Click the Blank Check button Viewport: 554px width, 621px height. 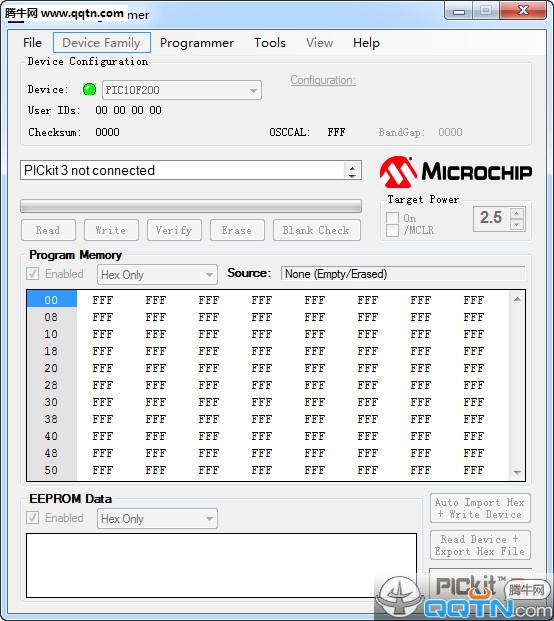316,230
